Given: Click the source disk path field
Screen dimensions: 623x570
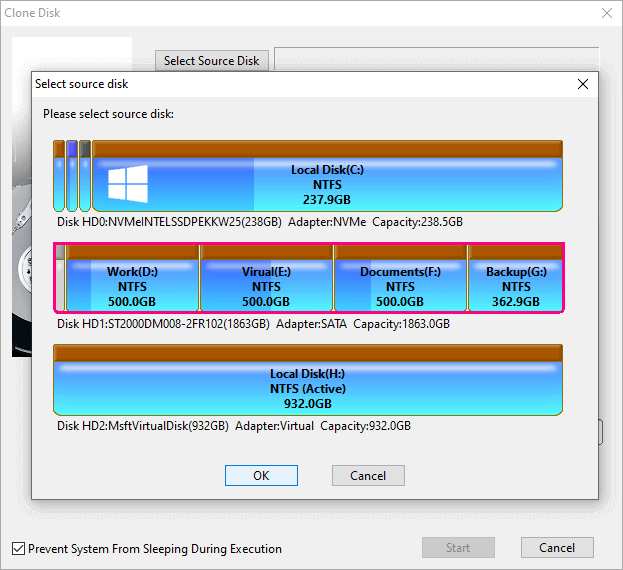Looking at the screenshot, I should (435, 59).
